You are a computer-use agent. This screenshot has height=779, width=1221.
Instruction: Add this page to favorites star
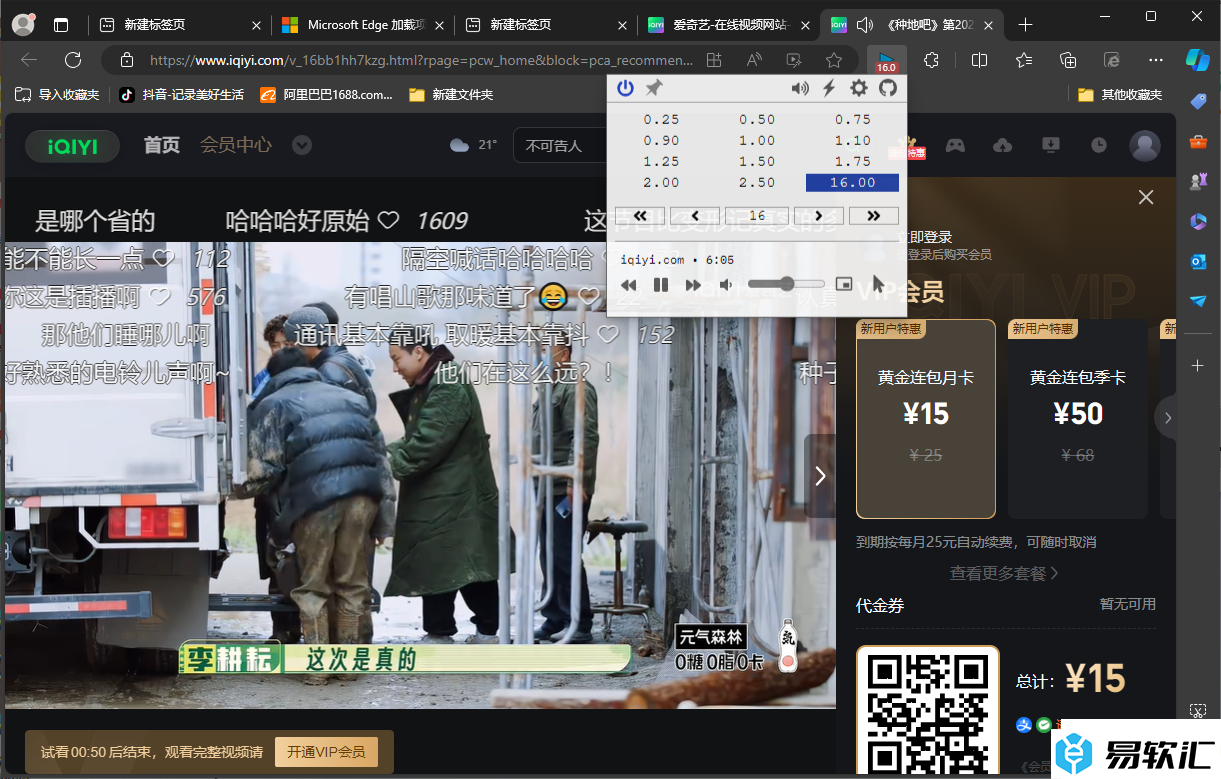pyautogui.click(x=833, y=60)
